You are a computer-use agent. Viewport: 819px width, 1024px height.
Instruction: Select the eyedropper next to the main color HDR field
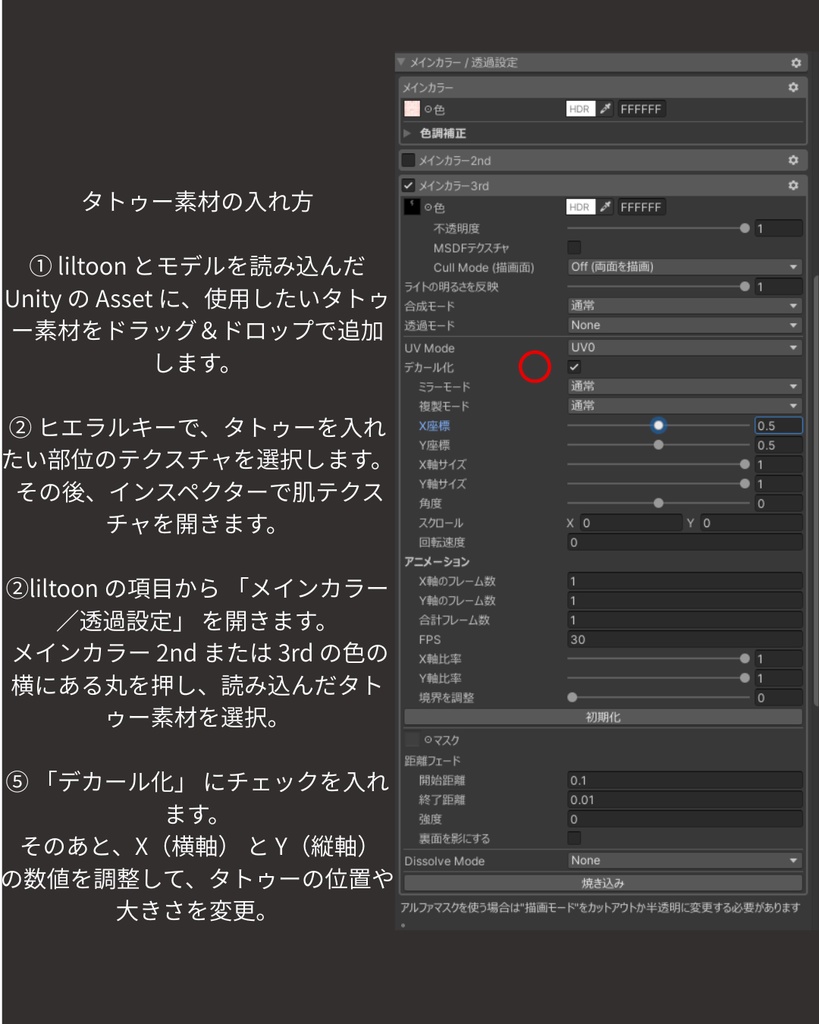[606, 108]
